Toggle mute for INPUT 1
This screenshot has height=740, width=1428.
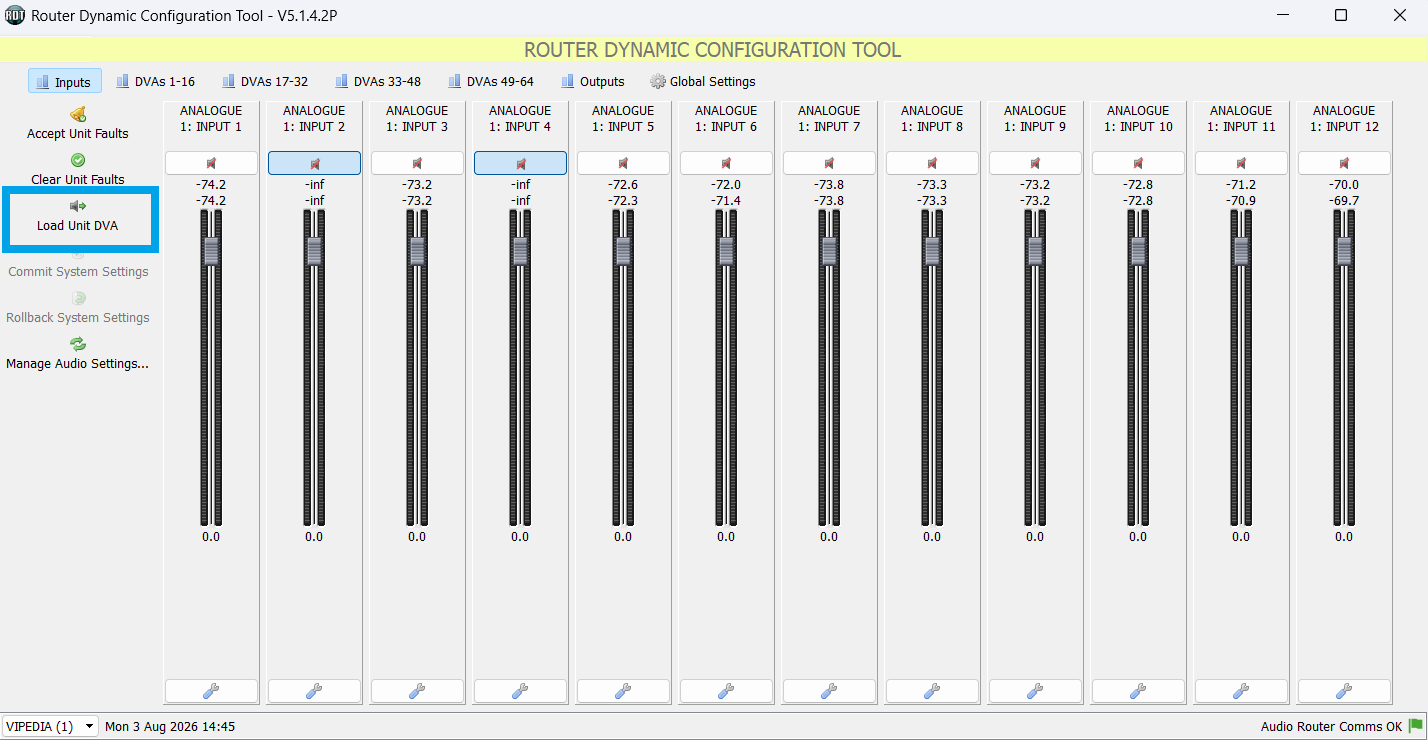click(x=211, y=163)
